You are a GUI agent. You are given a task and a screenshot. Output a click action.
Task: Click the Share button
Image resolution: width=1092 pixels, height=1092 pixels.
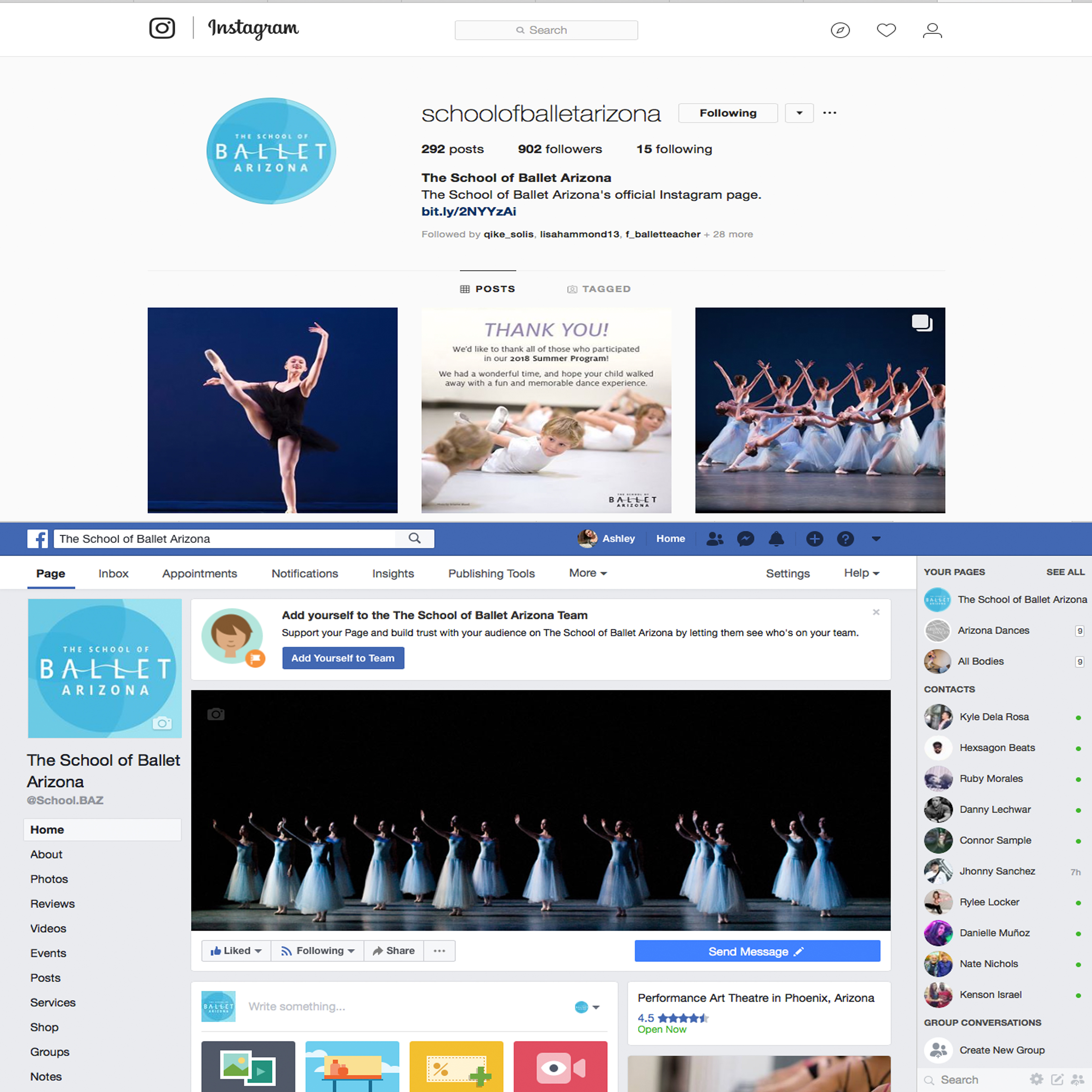tap(394, 951)
